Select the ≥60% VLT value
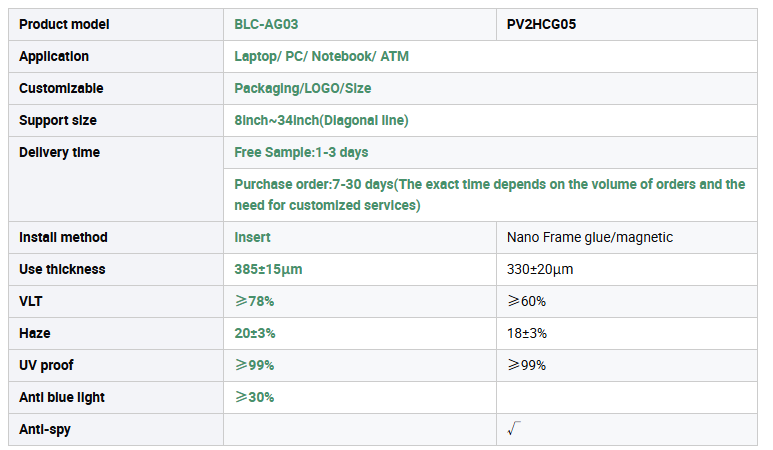This screenshot has width=773, height=450. coord(526,301)
